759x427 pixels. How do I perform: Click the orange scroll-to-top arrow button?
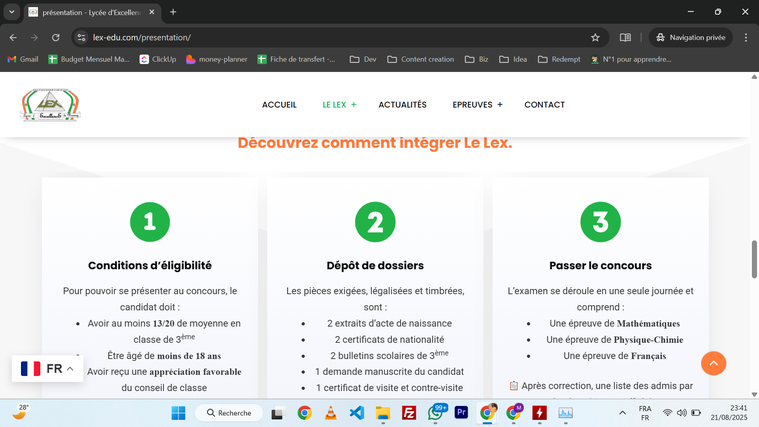tap(713, 363)
